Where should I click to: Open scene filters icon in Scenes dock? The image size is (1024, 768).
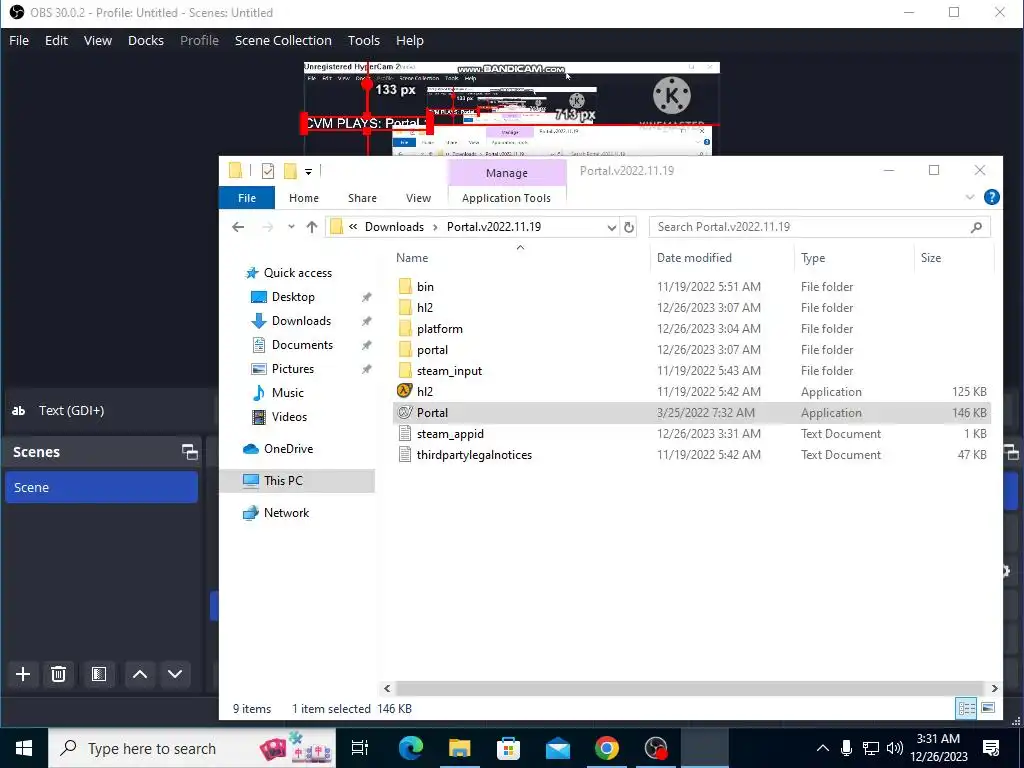99,674
